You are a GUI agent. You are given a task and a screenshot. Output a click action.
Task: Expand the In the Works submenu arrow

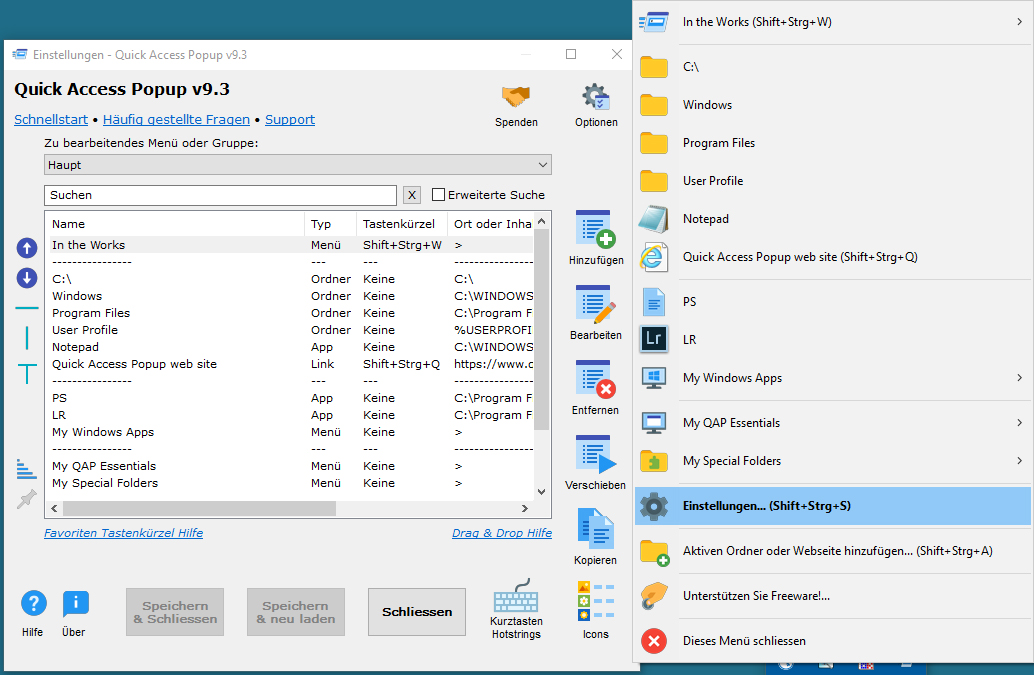(x=1019, y=22)
